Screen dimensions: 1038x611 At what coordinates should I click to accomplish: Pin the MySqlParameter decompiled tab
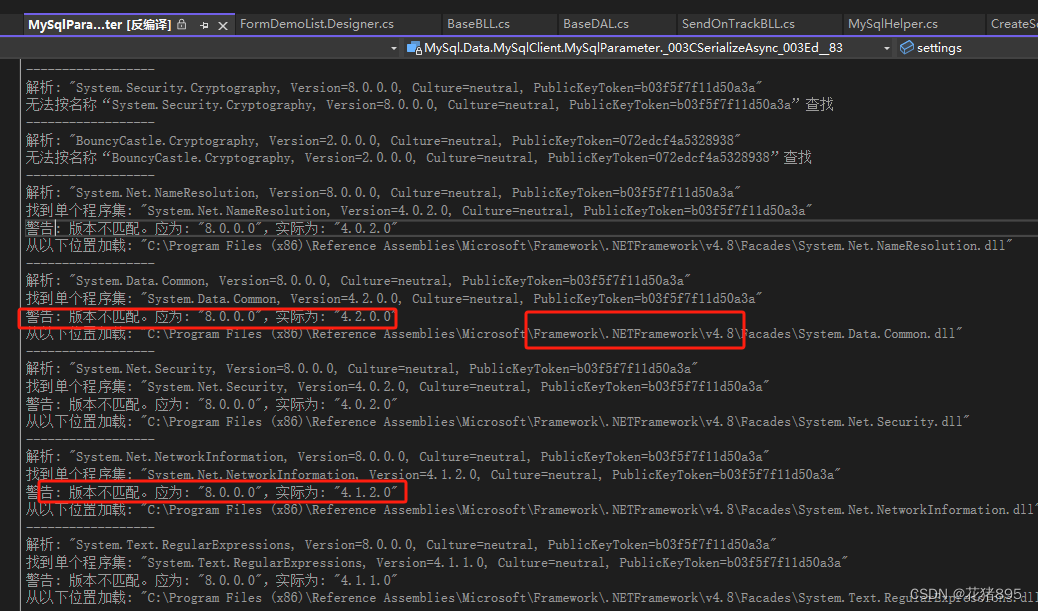204,24
